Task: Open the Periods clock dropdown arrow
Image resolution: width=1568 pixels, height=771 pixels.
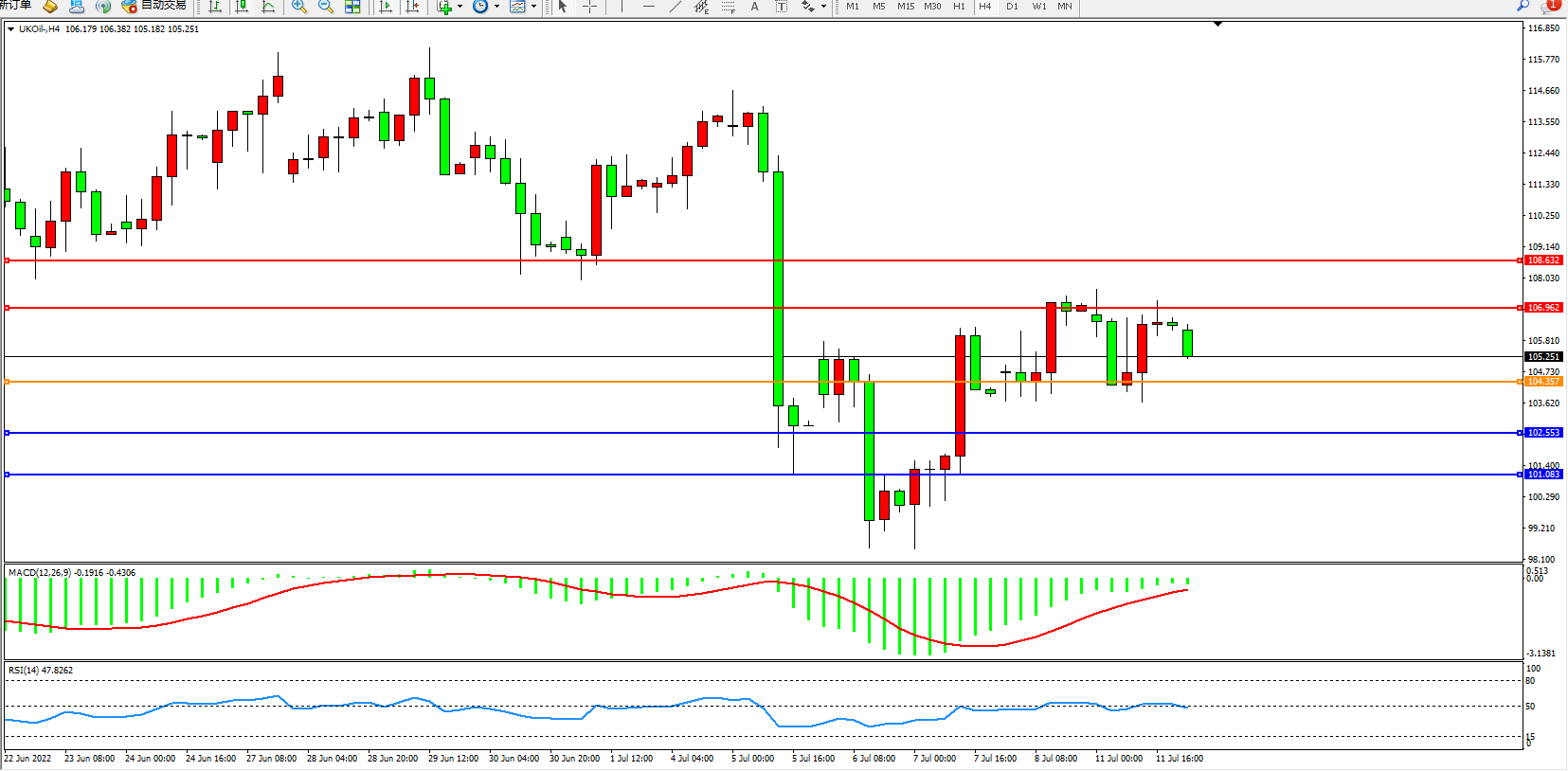Action: click(496, 7)
